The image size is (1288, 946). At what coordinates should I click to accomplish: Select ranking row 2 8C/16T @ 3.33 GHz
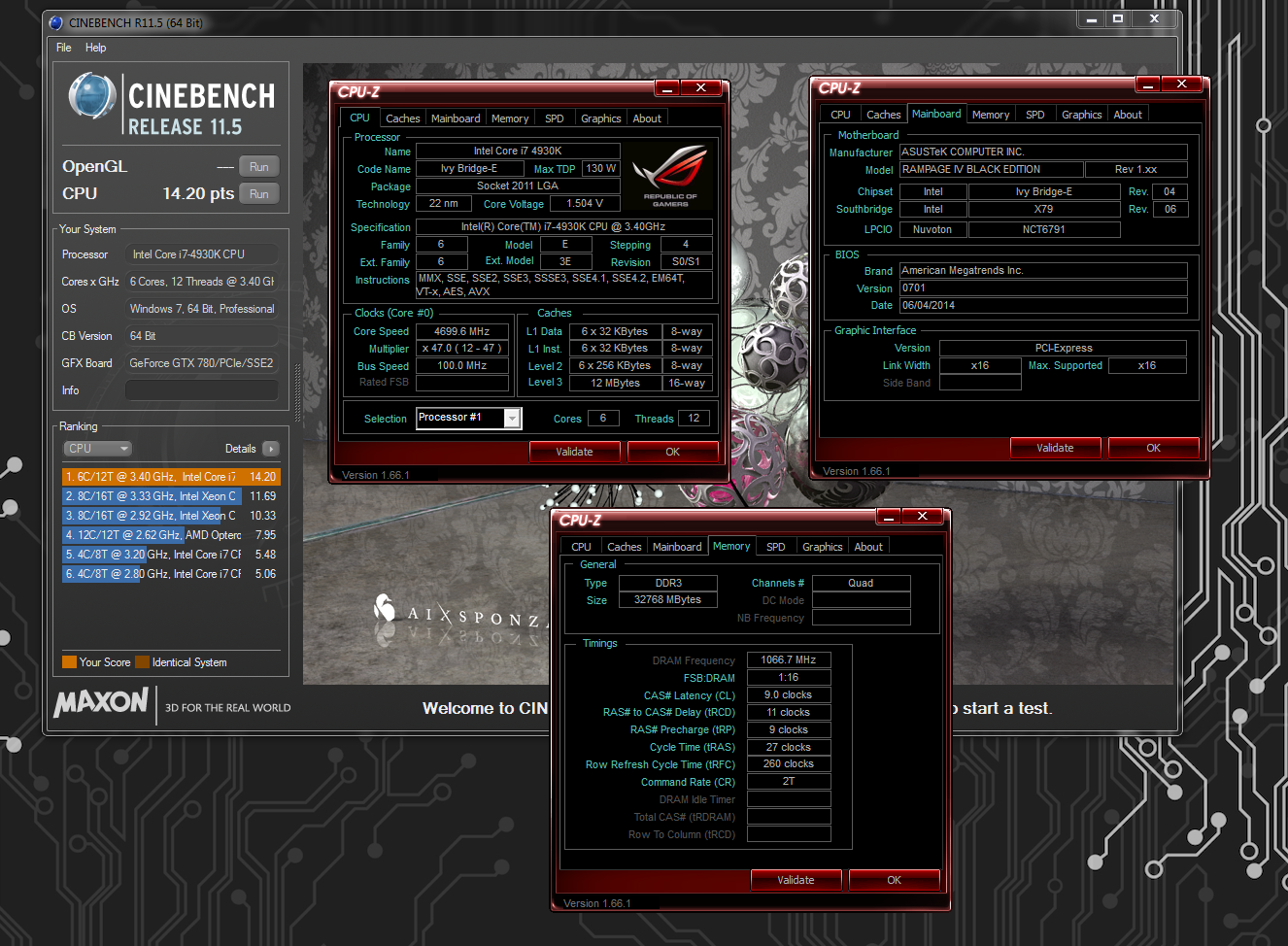pyautogui.click(x=171, y=496)
